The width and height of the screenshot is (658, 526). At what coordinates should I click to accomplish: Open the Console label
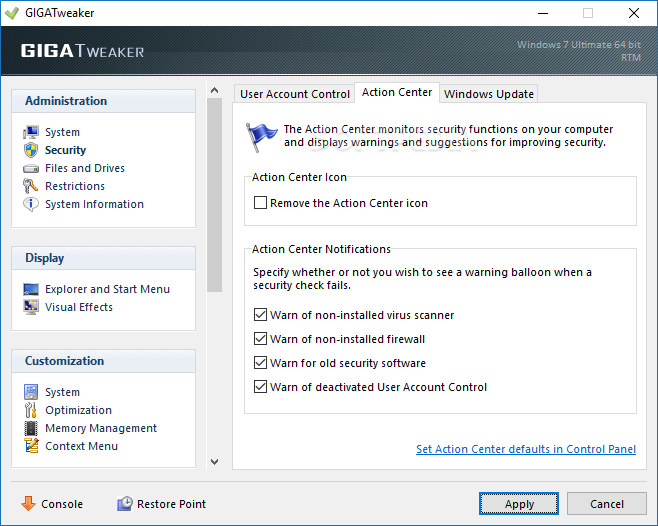[x=62, y=504]
